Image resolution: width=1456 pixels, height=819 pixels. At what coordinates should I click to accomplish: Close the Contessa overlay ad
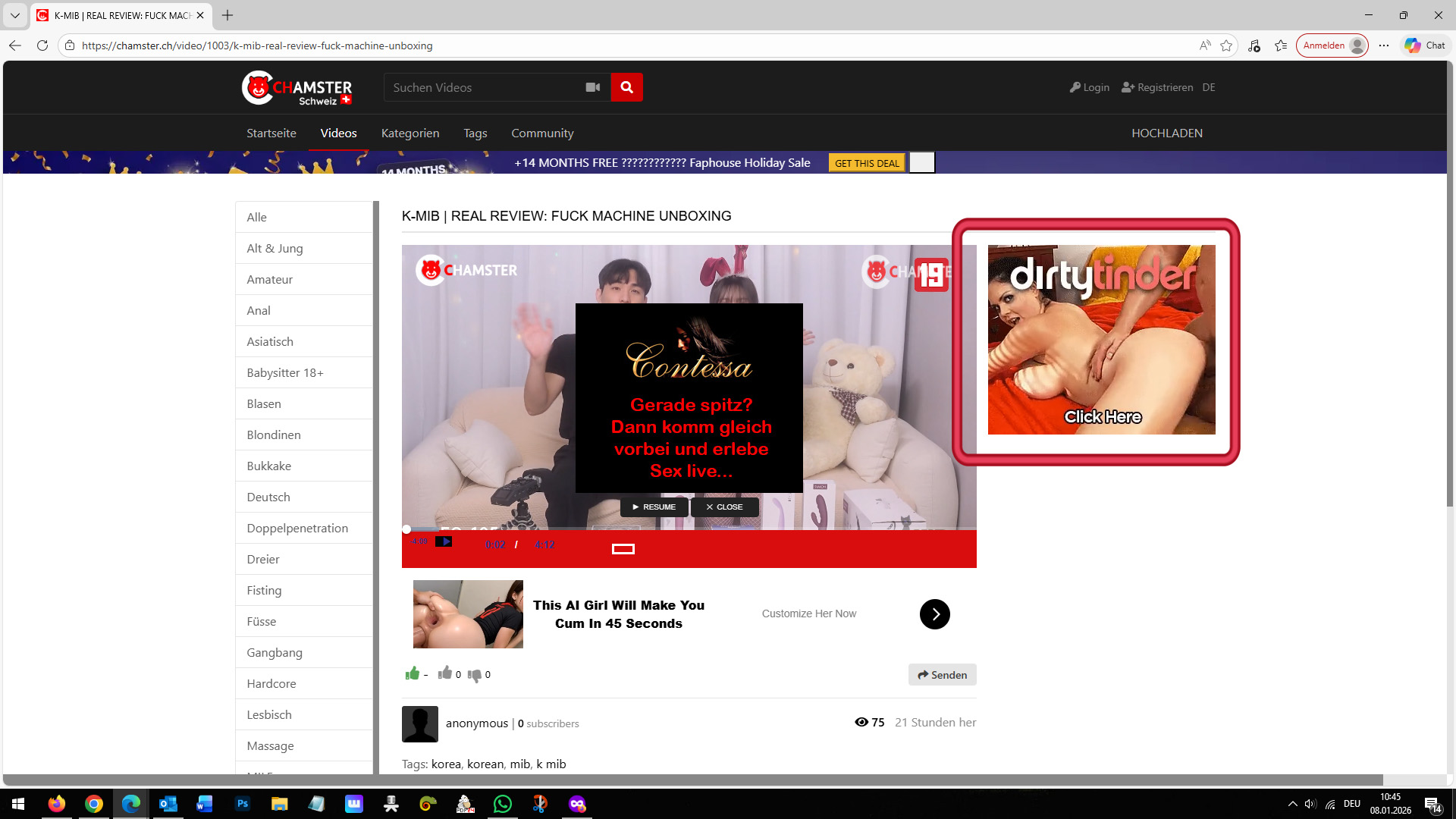click(x=724, y=507)
